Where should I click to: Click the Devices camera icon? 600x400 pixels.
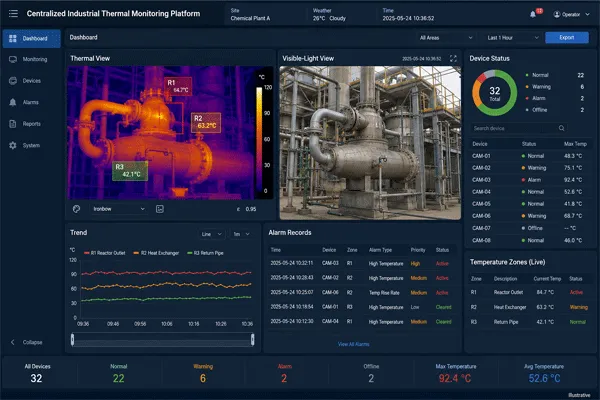(13, 81)
